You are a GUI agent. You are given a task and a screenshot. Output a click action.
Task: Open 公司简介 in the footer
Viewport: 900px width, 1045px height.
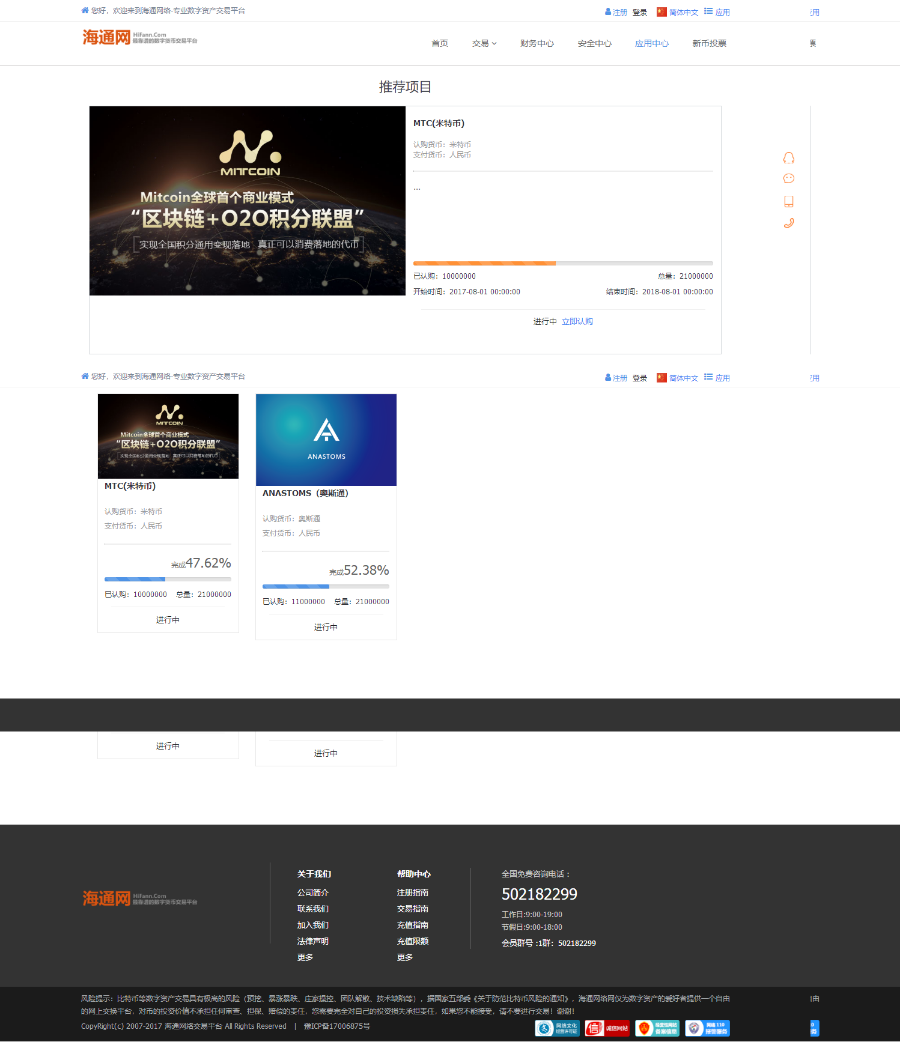pos(313,892)
